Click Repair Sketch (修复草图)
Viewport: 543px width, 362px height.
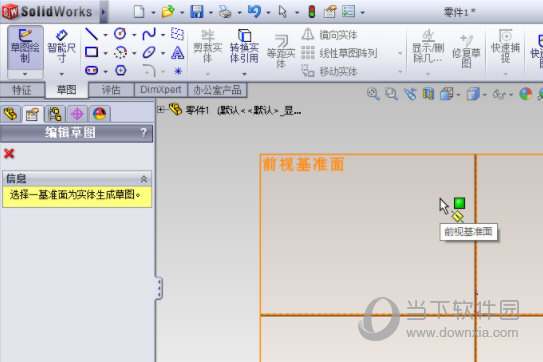(x=466, y=51)
